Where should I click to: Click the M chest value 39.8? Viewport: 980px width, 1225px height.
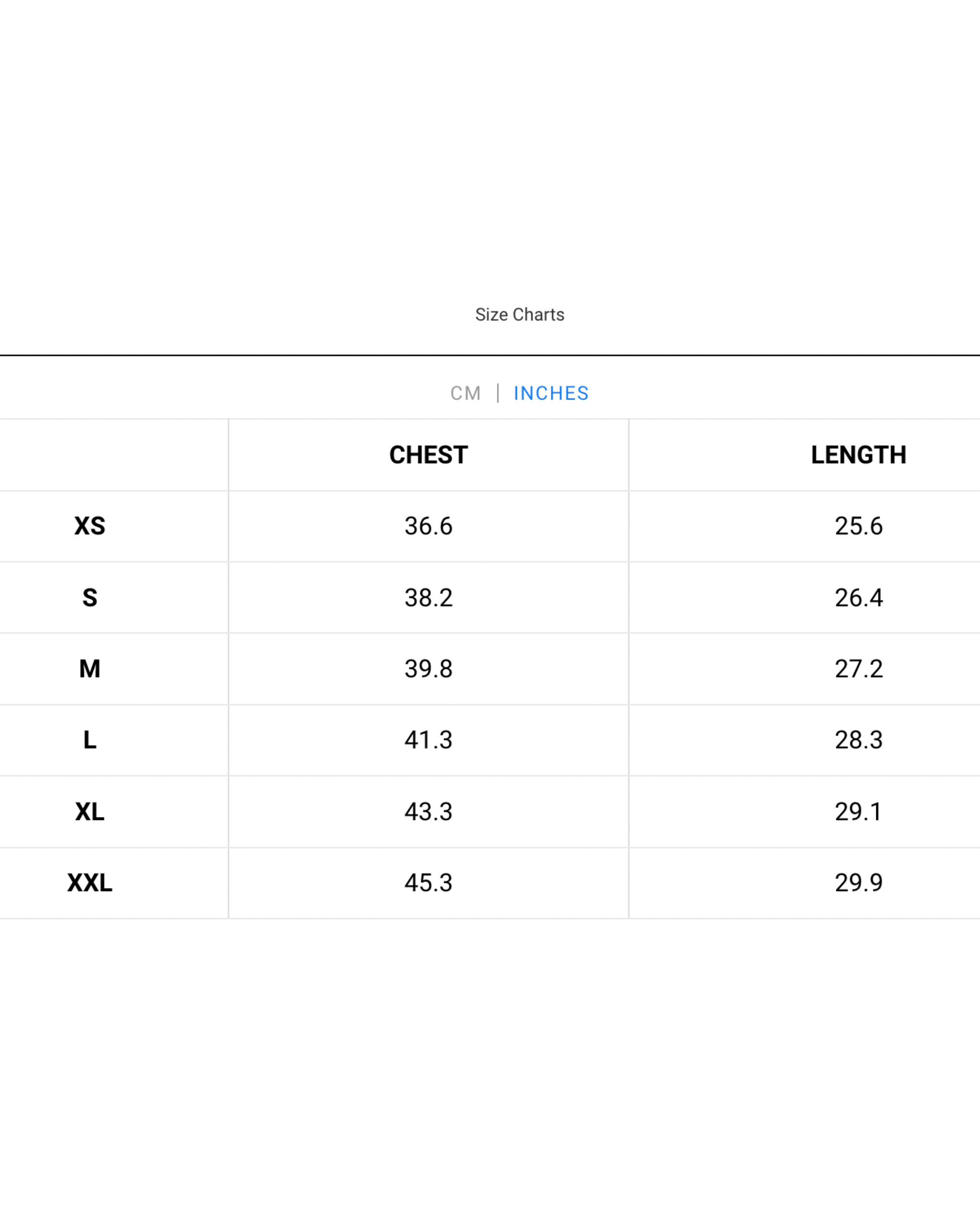[429, 669]
